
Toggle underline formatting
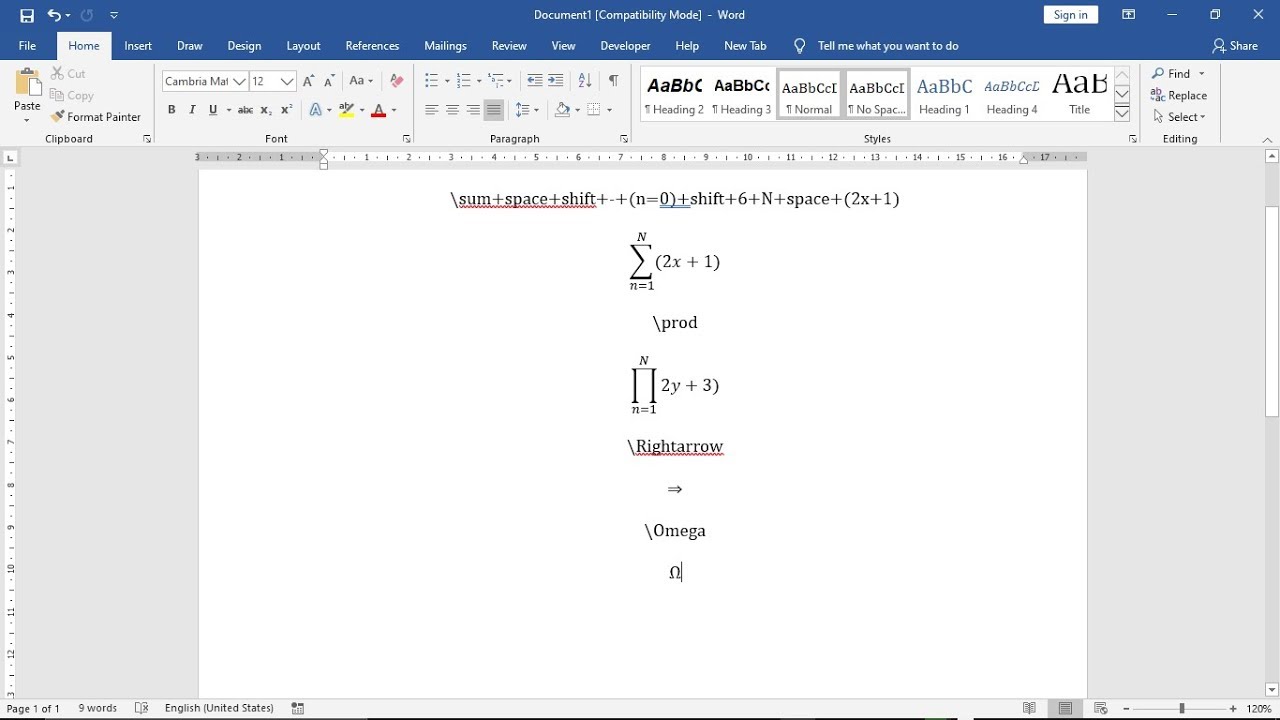click(213, 110)
